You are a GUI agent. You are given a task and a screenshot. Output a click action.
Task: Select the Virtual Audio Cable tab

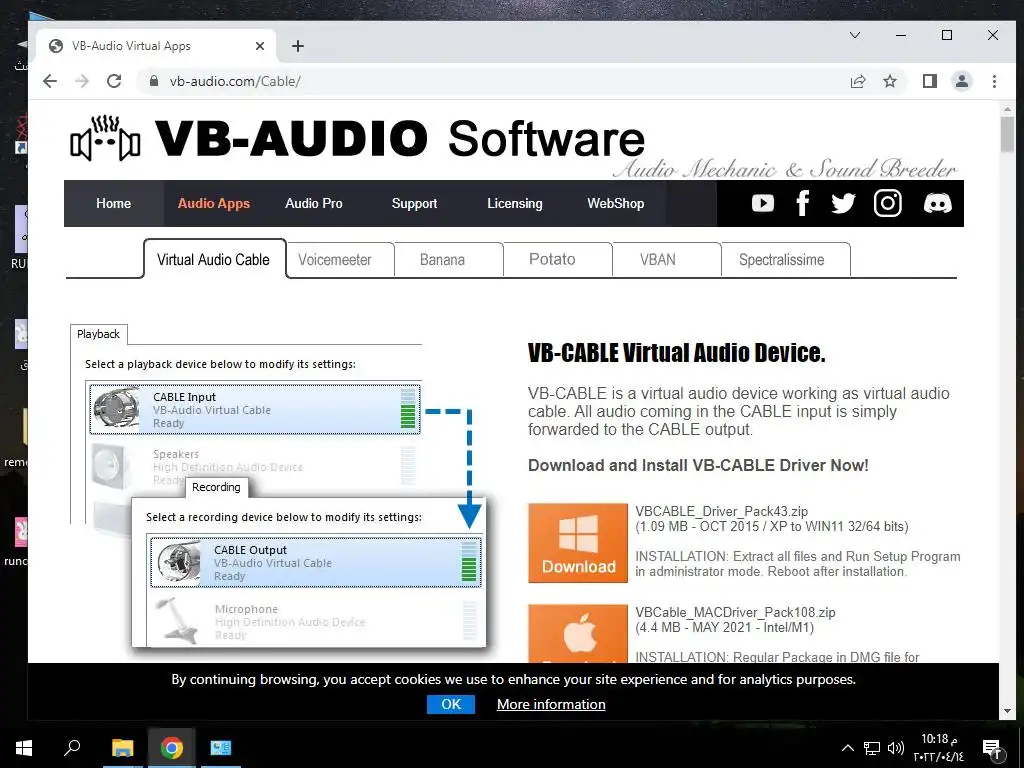click(x=214, y=259)
